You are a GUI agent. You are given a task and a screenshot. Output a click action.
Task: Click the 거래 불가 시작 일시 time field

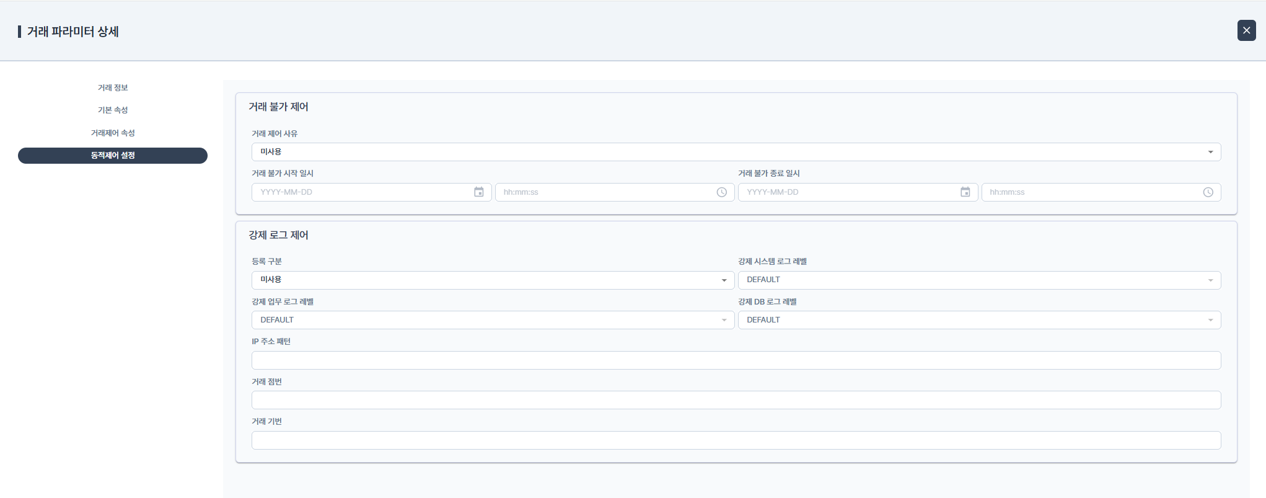pos(614,192)
